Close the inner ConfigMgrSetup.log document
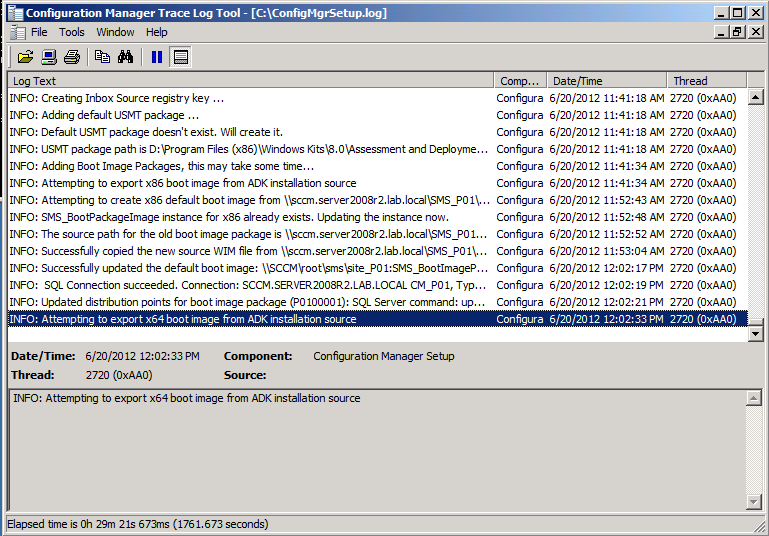 (756, 32)
